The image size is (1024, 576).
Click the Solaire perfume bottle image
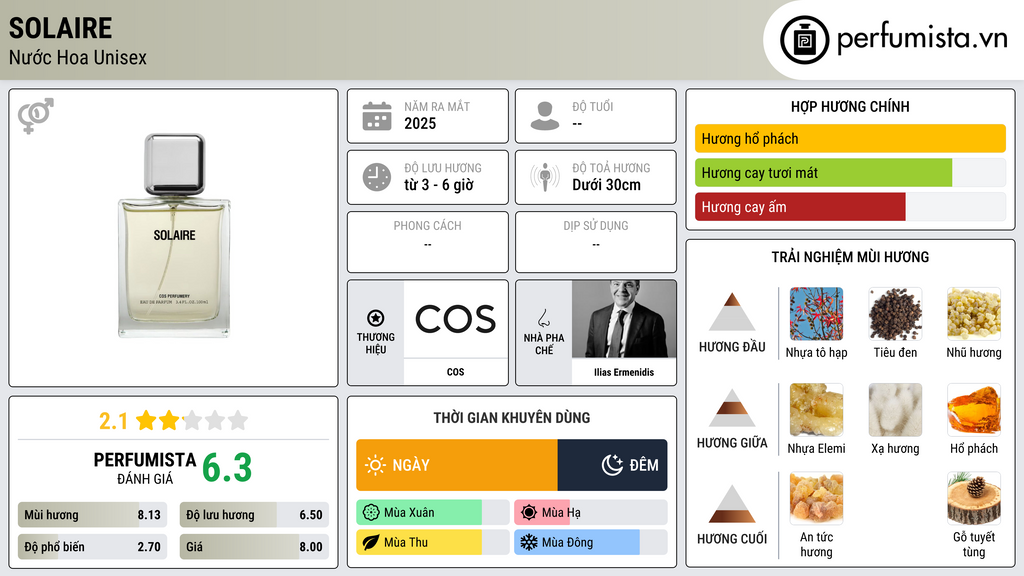(x=174, y=236)
